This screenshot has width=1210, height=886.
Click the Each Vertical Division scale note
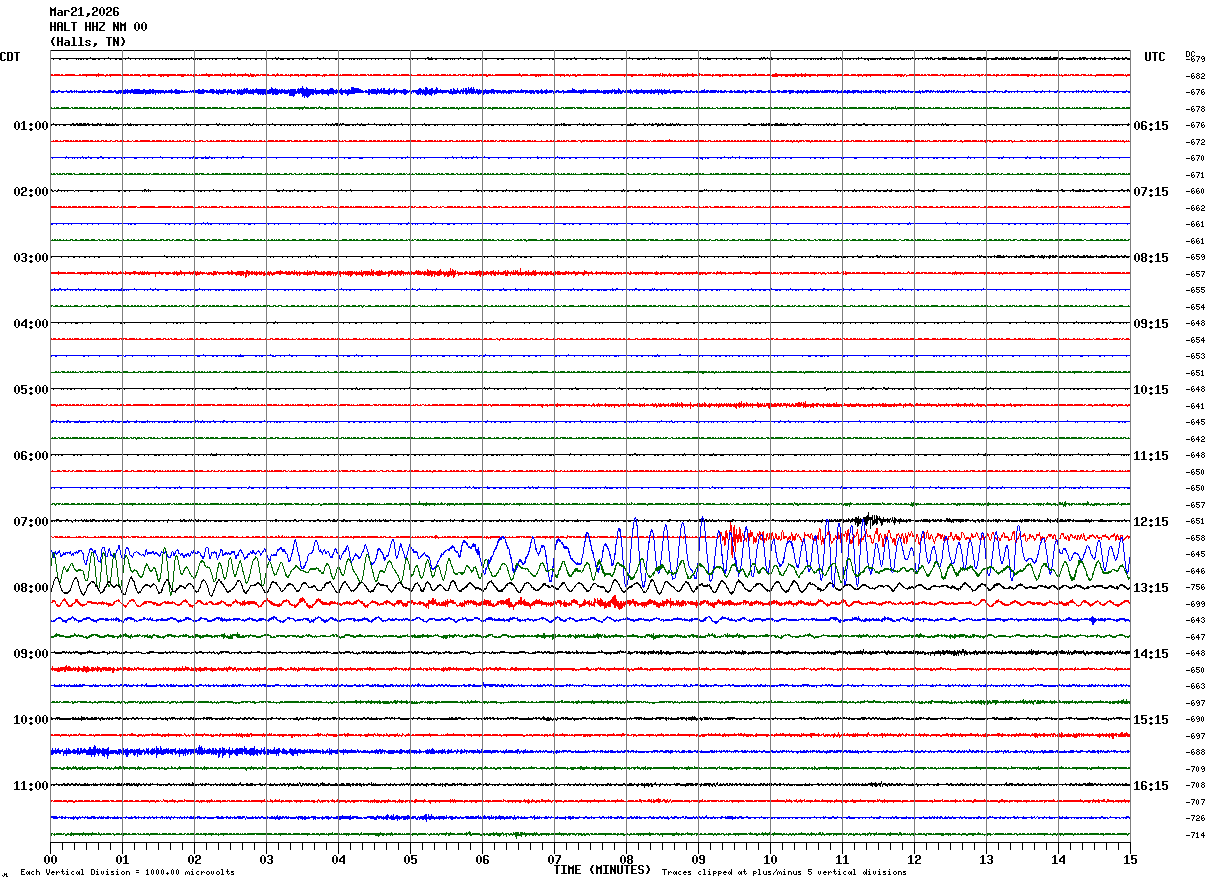point(127,873)
